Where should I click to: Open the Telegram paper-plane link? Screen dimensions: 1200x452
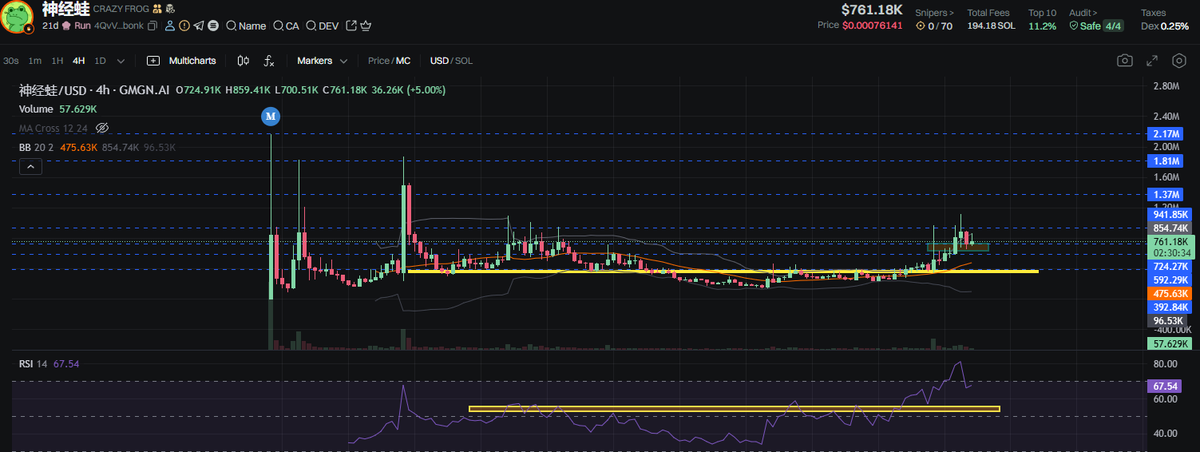point(198,26)
